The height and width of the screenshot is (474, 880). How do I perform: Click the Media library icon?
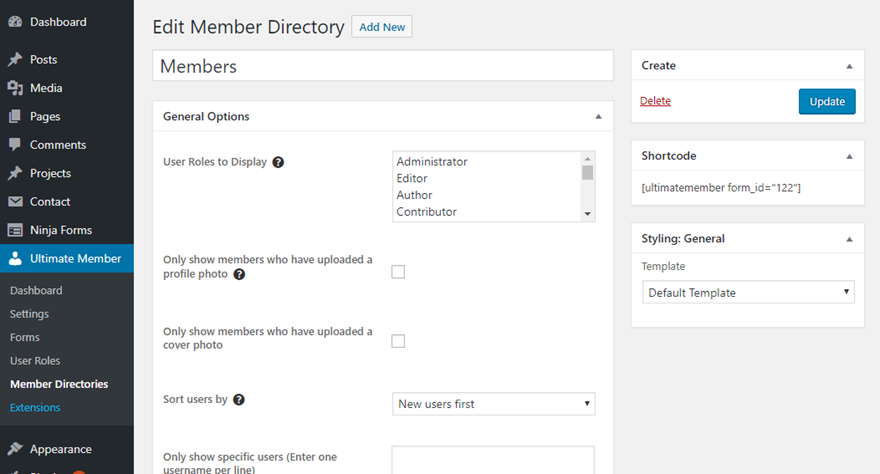15,88
